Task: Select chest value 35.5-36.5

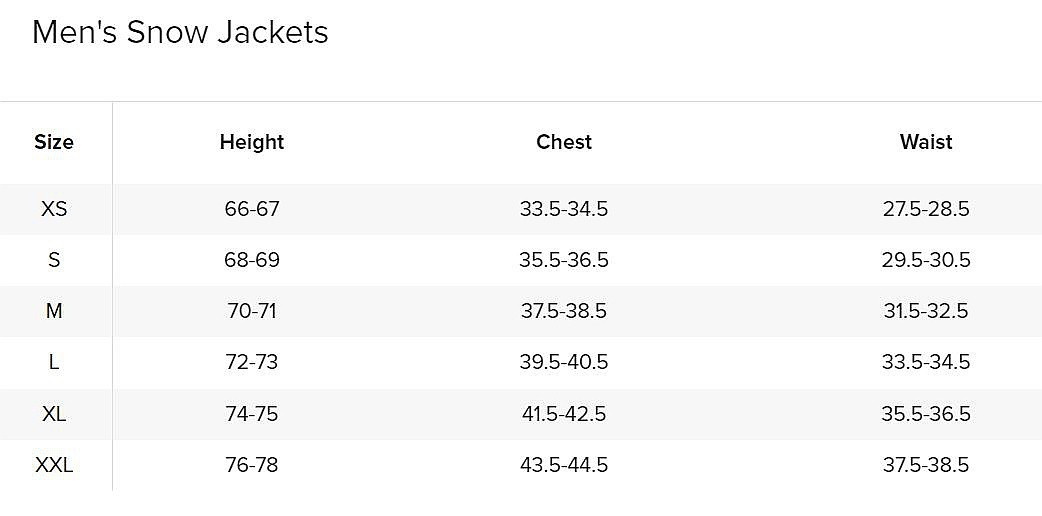Action: (564, 260)
